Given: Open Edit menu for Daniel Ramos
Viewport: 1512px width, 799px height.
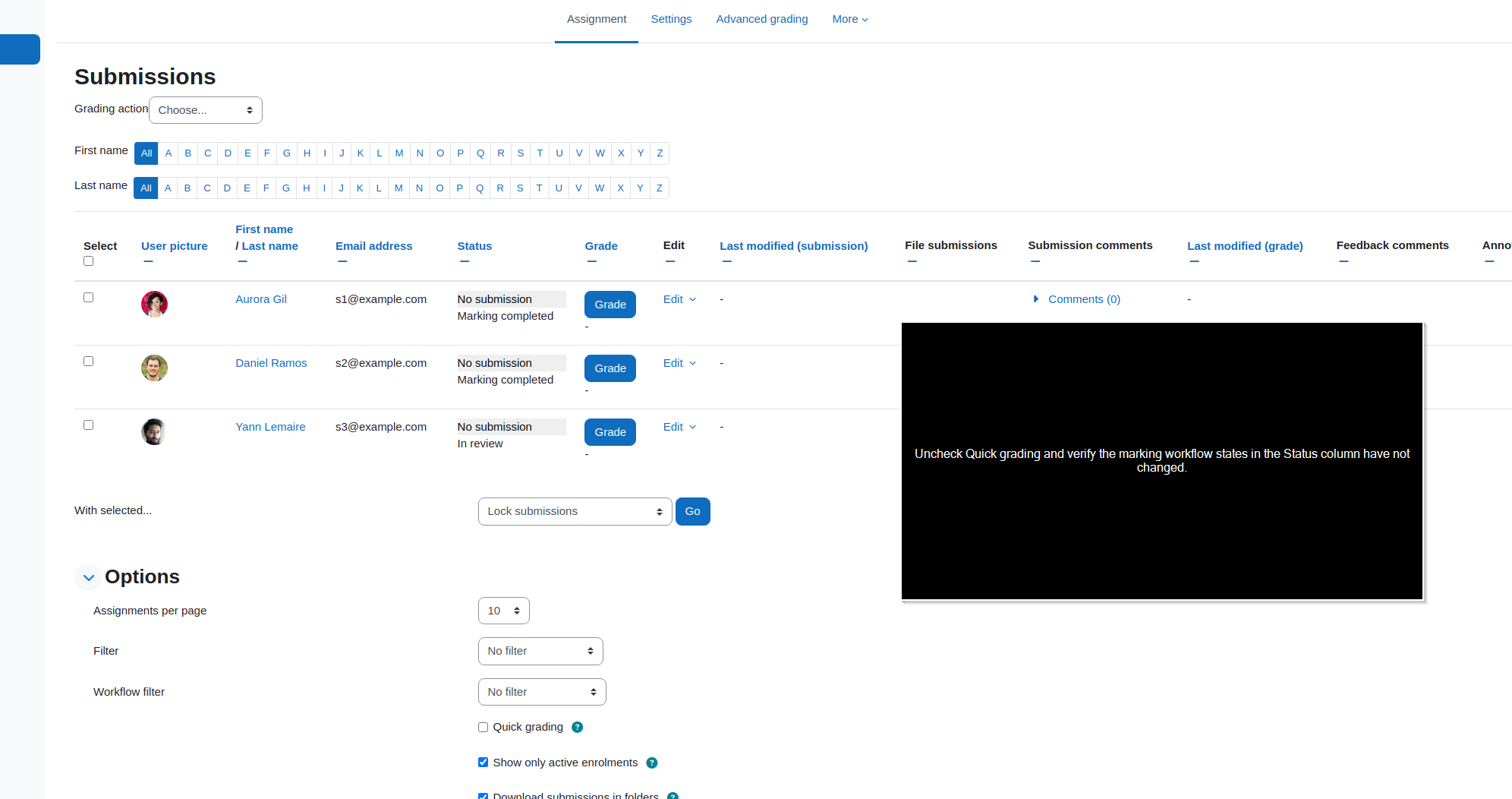Looking at the screenshot, I should click(x=679, y=363).
